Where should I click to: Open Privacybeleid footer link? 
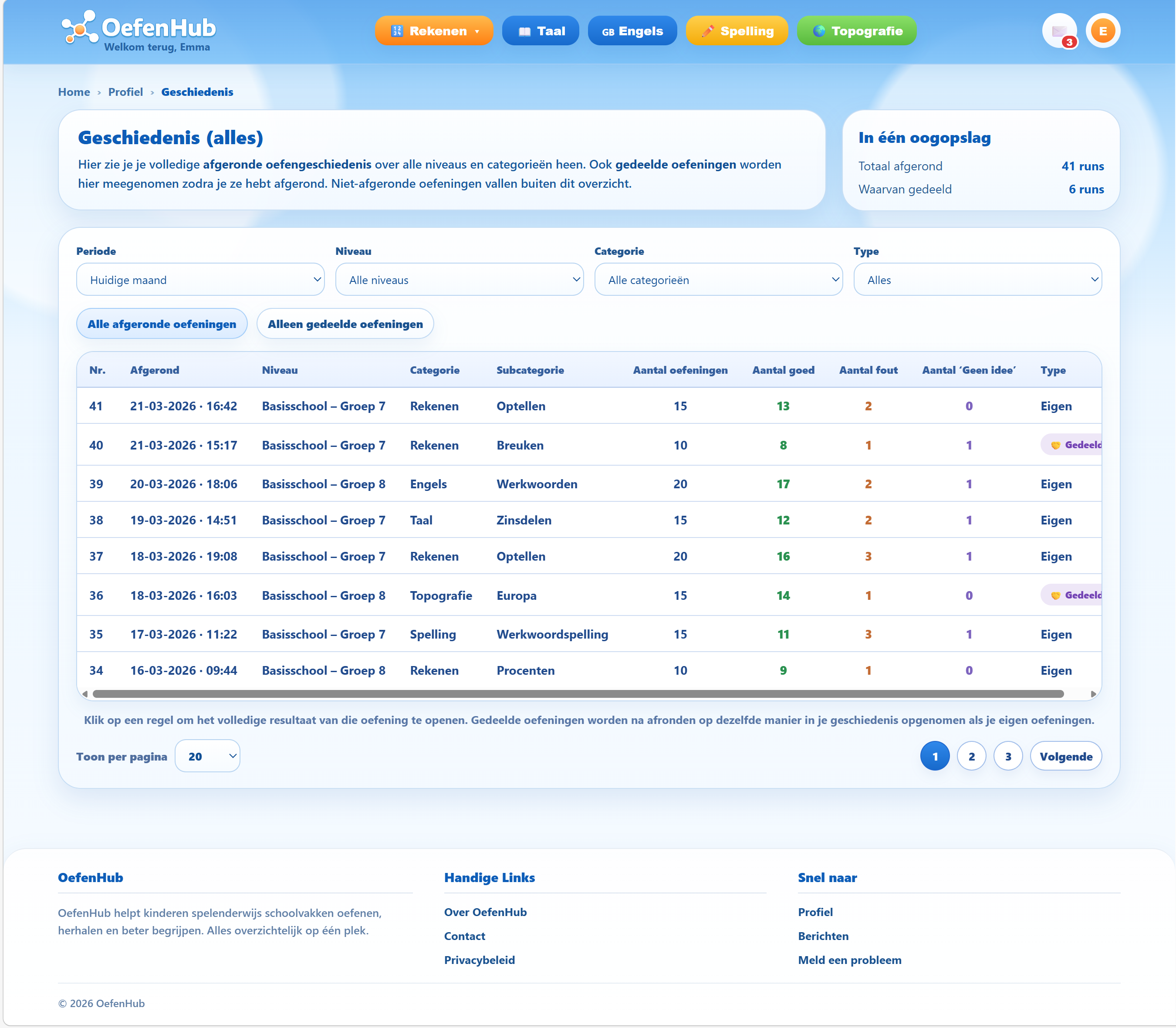(x=480, y=960)
